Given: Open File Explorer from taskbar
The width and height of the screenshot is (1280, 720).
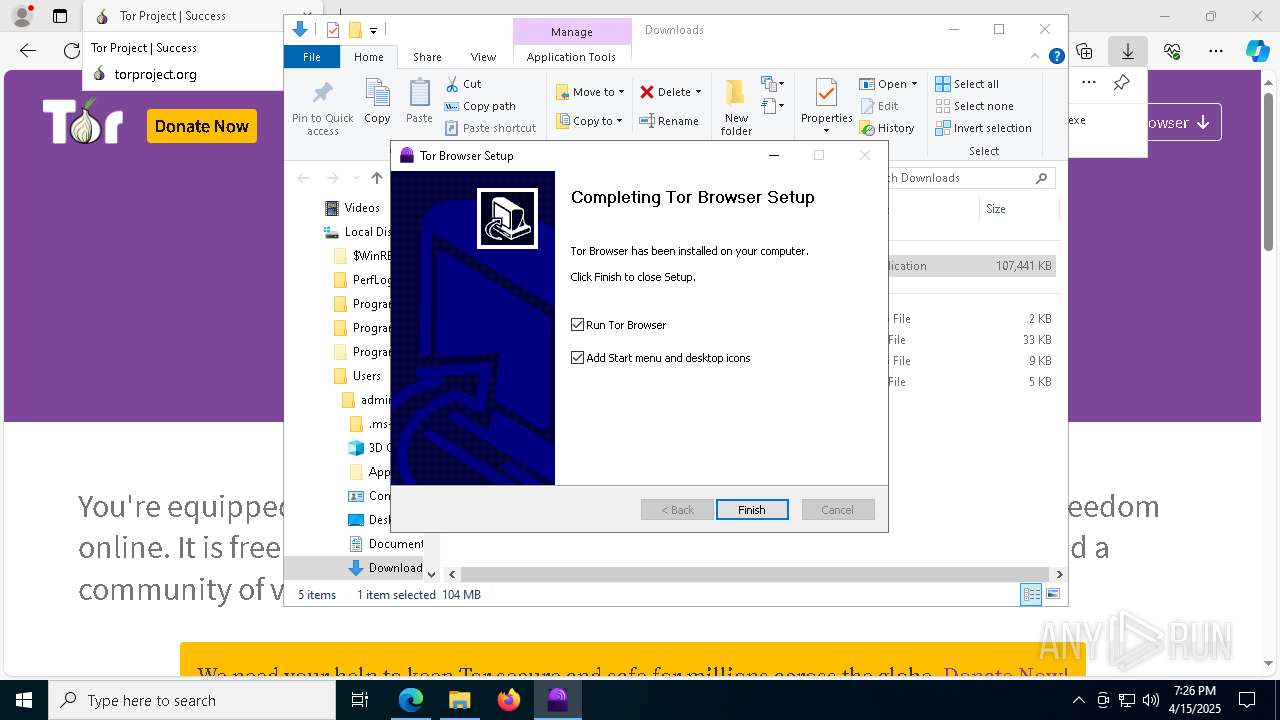Looking at the screenshot, I should [459, 700].
